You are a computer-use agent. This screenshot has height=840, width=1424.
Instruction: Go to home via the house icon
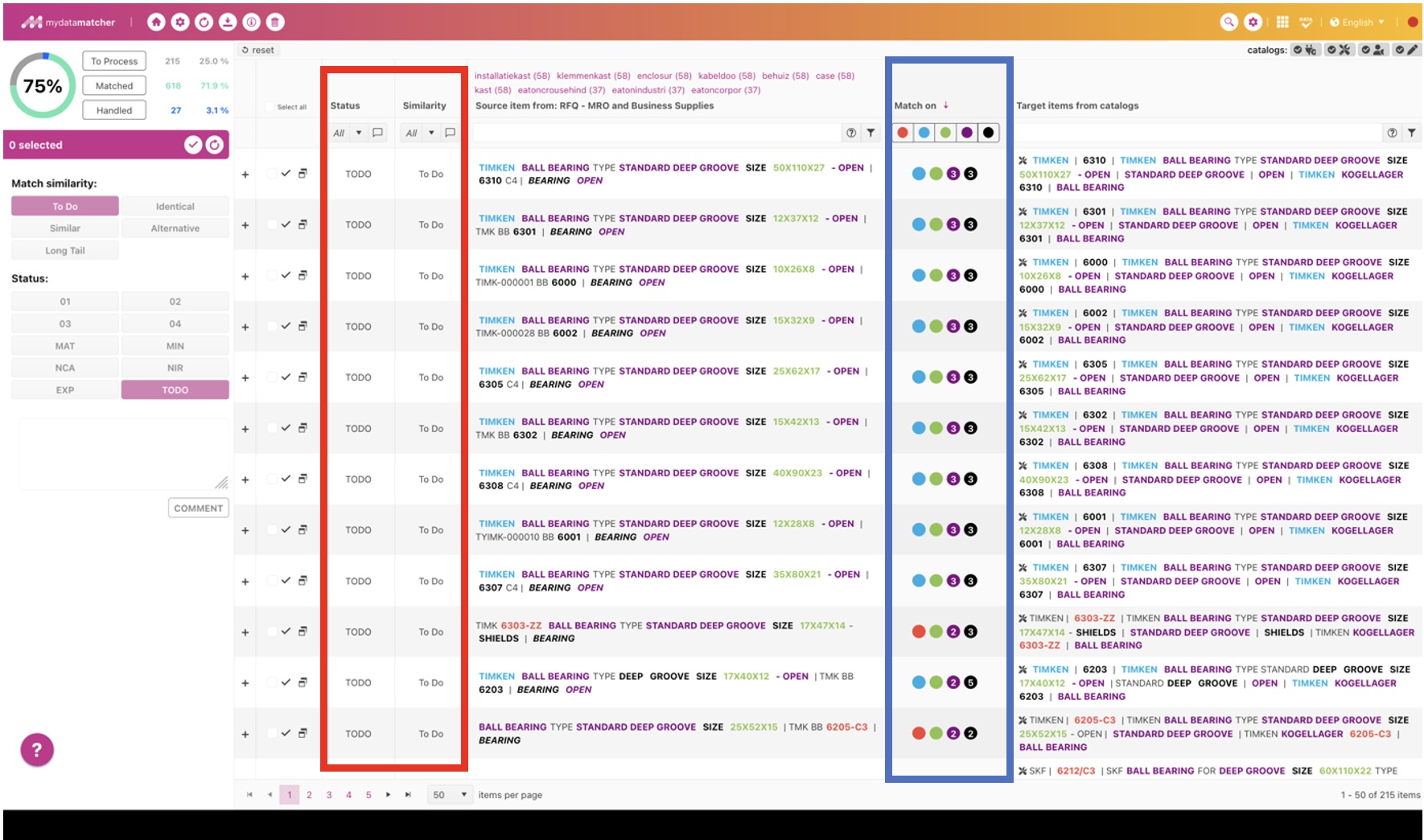click(156, 23)
